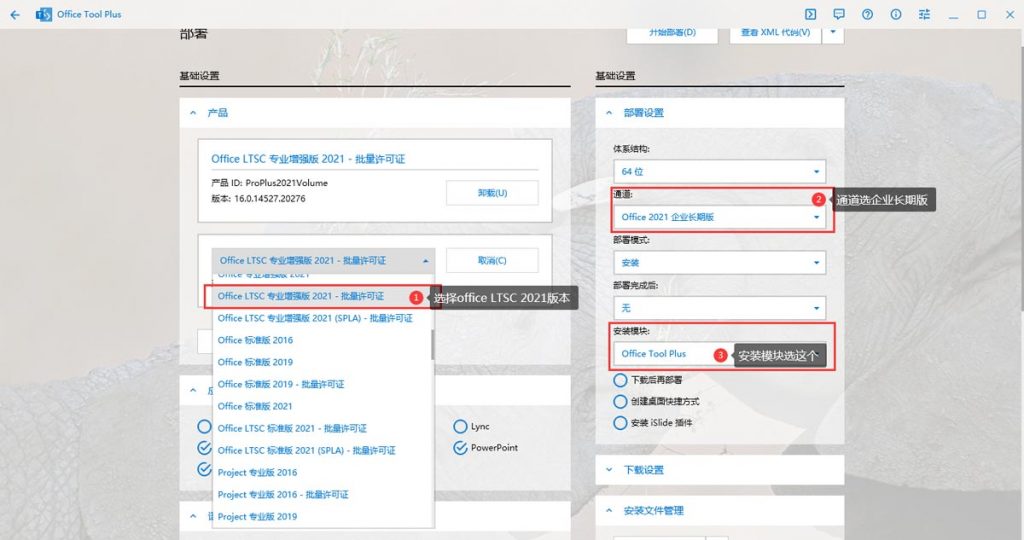The width and height of the screenshot is (1024, 540).
Task: Open the help question mark icon
Action: [x=867, y=14]
